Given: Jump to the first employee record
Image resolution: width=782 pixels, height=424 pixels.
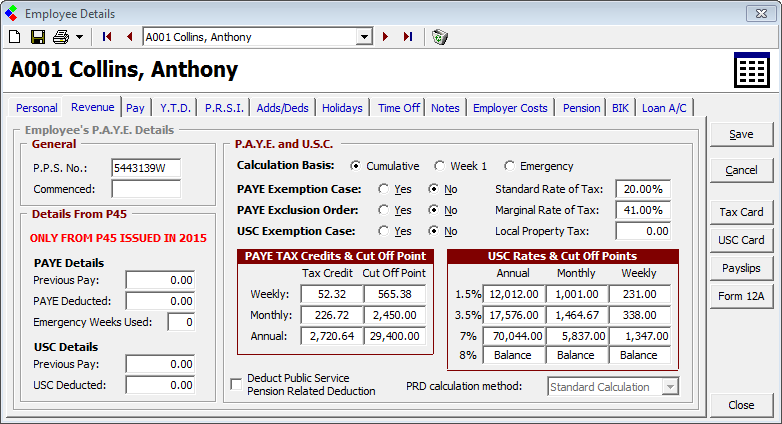Looking at the screenshot, I should point(108,37).
